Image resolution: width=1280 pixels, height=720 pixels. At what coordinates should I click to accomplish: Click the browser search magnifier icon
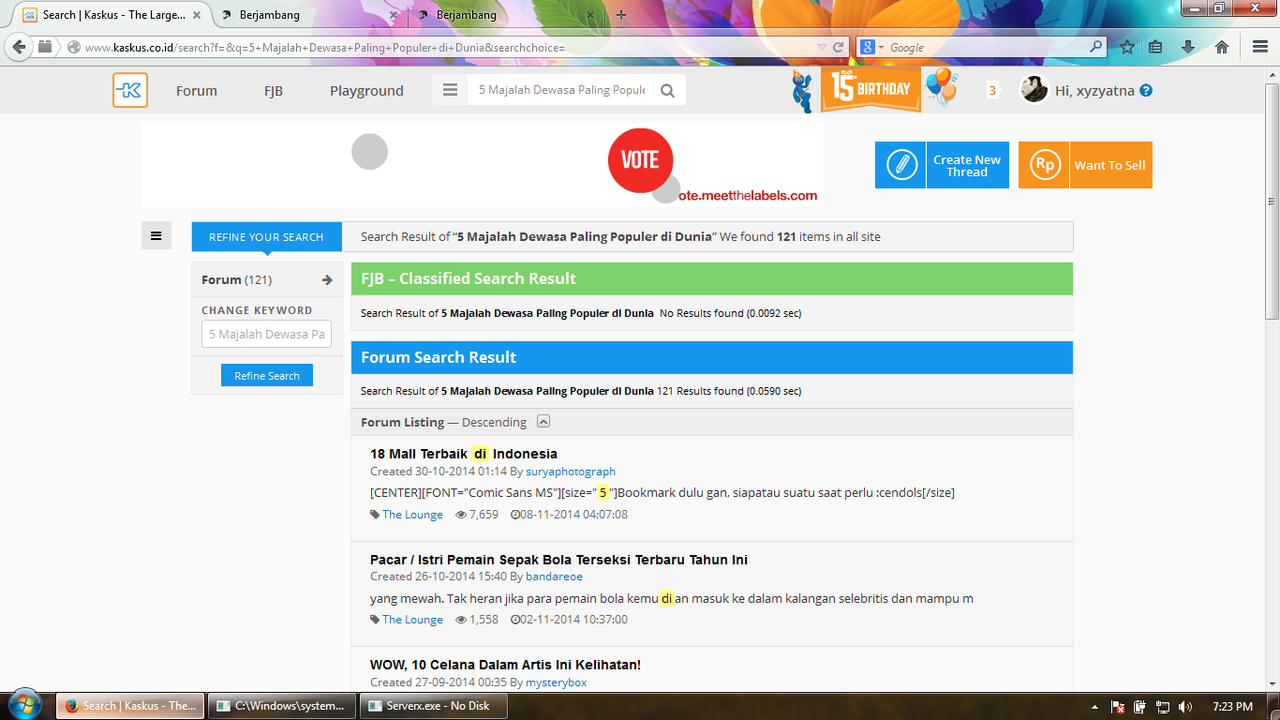pos(1096,47)
